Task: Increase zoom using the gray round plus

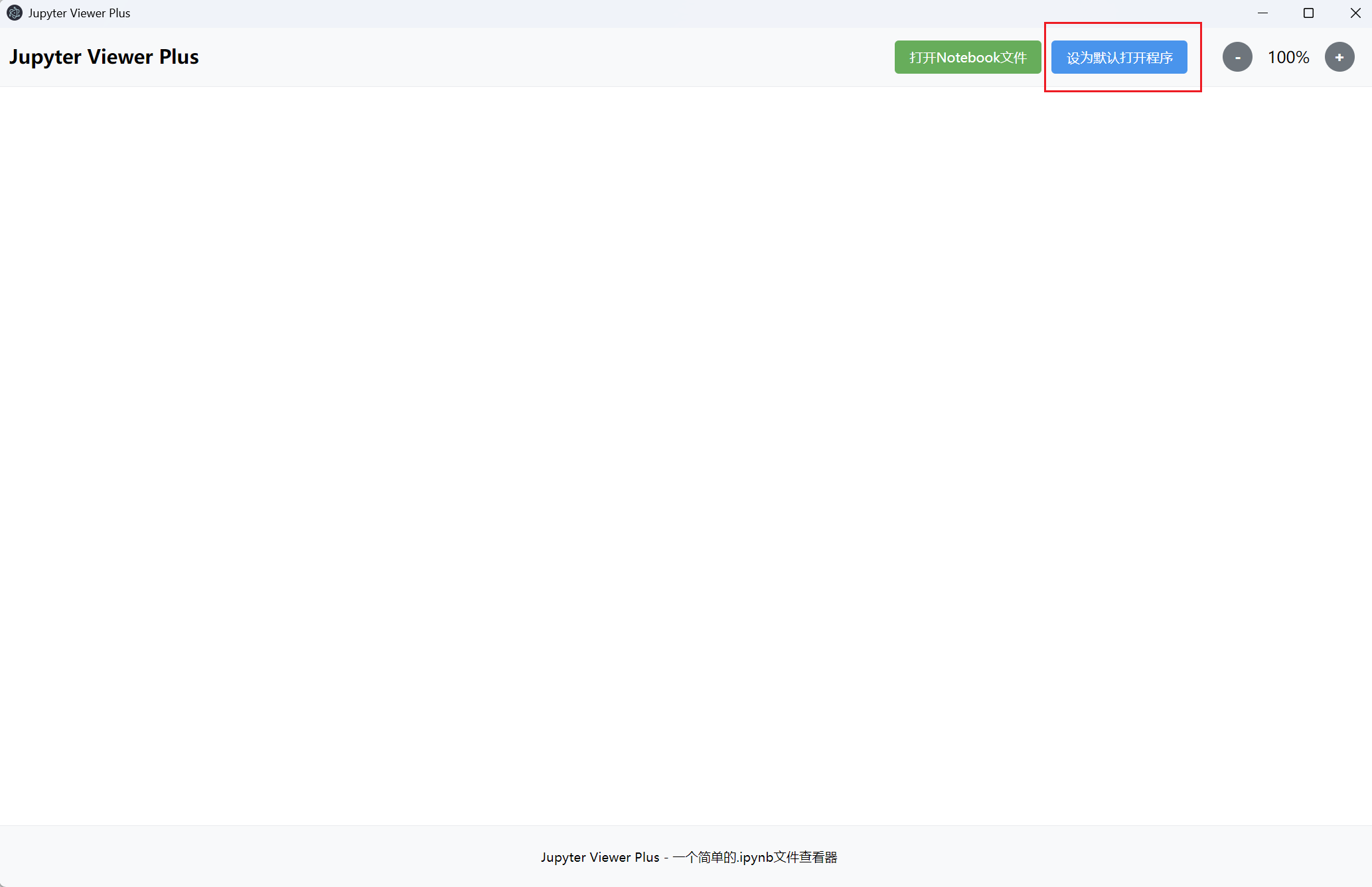Action: pyautogui.click(x=1339, y=57)
